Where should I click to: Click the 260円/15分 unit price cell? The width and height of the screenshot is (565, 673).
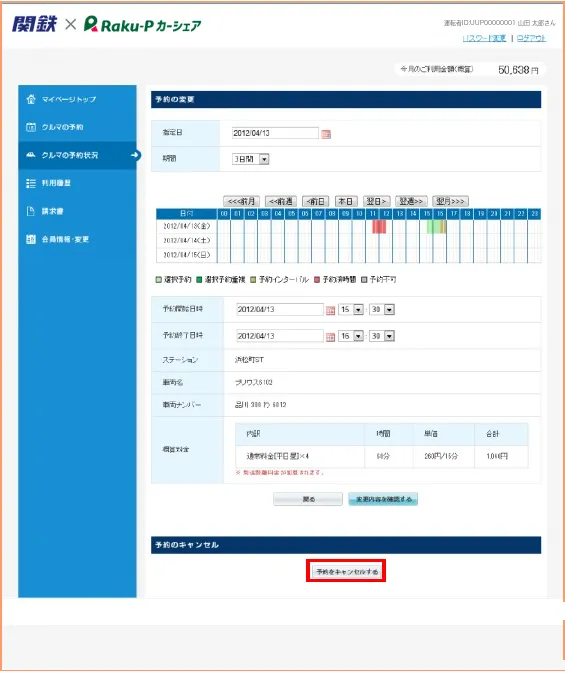point(441,456)
